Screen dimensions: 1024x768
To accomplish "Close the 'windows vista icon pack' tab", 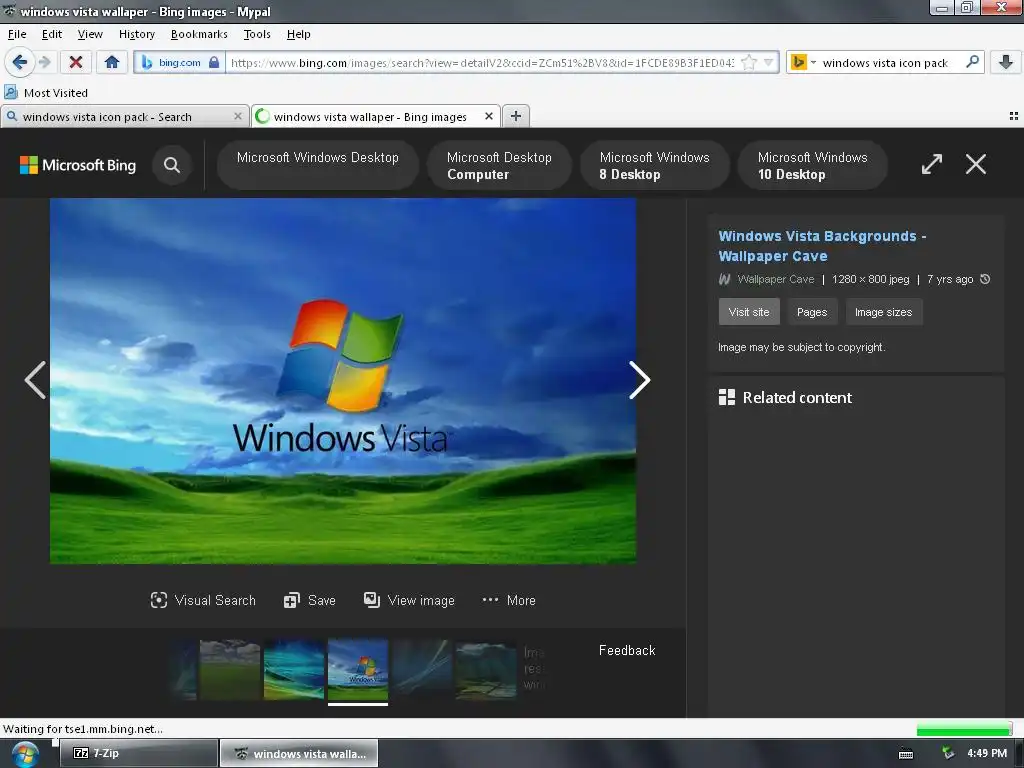I will pyautogui.click(x=238, y=116).
